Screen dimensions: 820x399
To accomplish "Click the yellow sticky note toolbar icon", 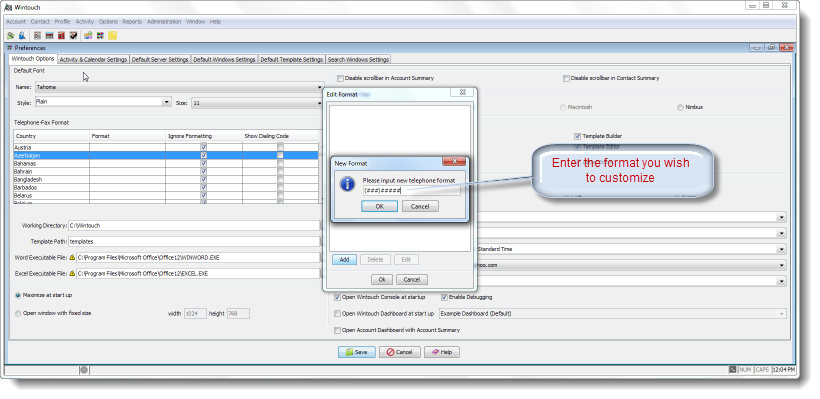I will [112, 36].
